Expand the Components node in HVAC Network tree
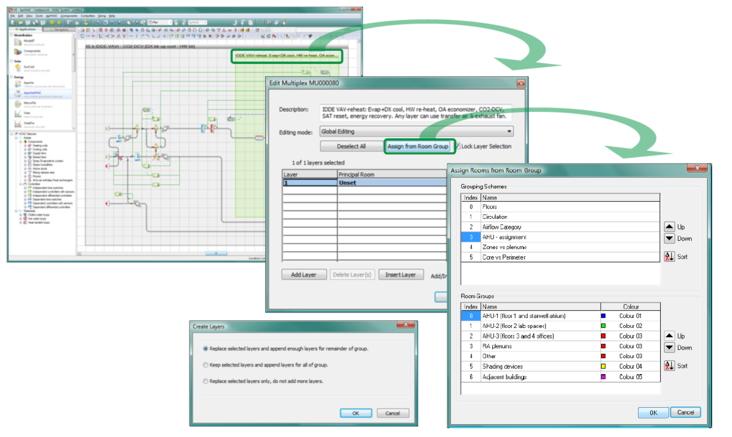 22,141
